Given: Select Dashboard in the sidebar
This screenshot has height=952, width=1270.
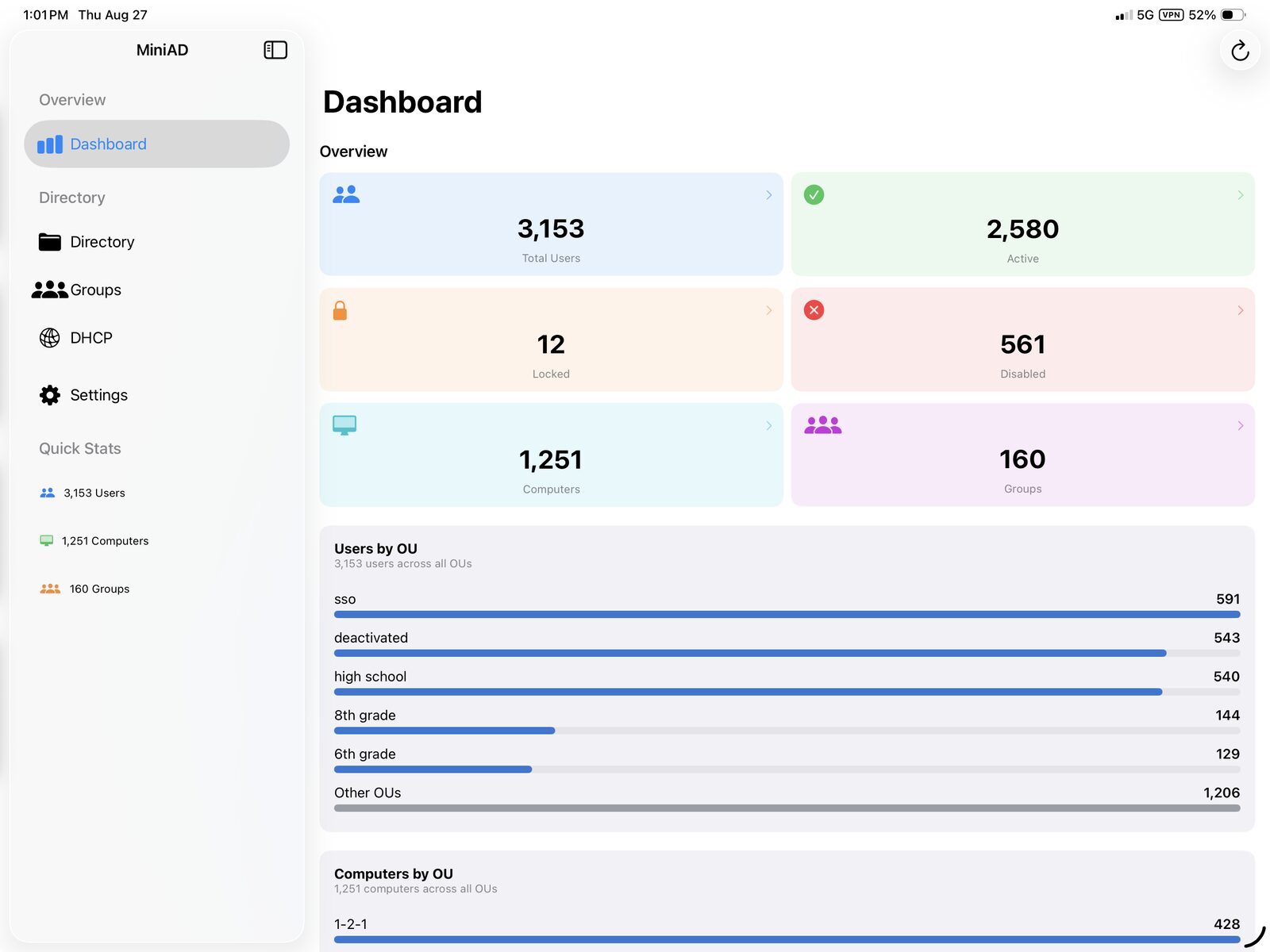Looking at the screenshot, I should pos(156,144).
